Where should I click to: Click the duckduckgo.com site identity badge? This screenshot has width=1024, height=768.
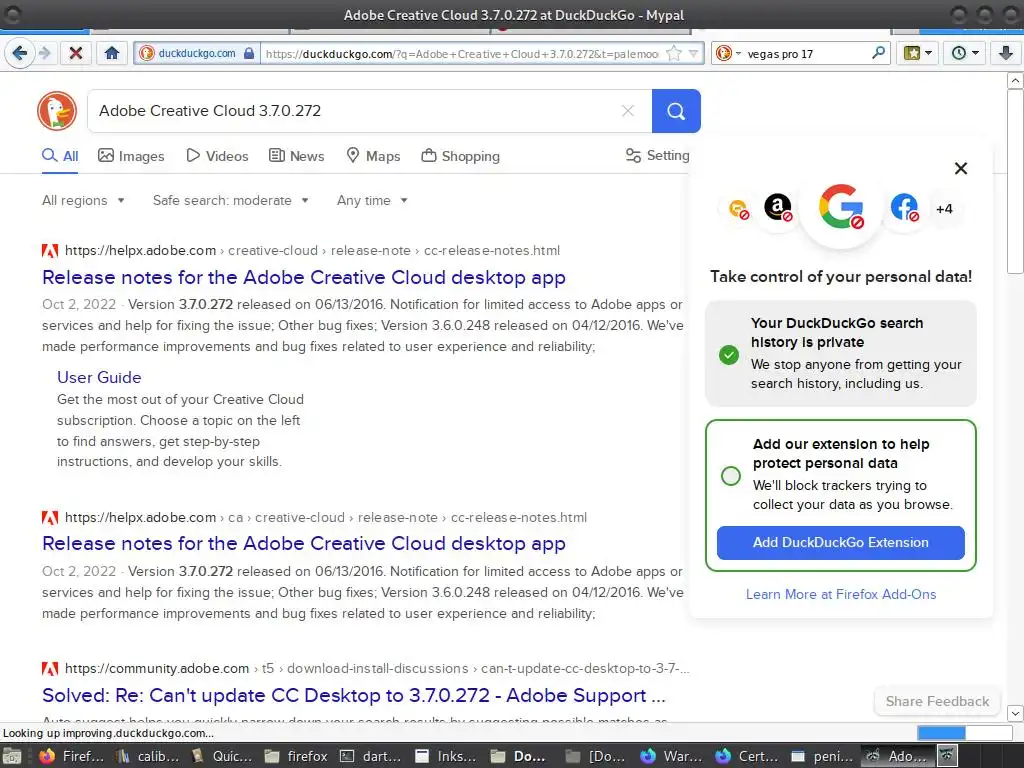(196, 54)
